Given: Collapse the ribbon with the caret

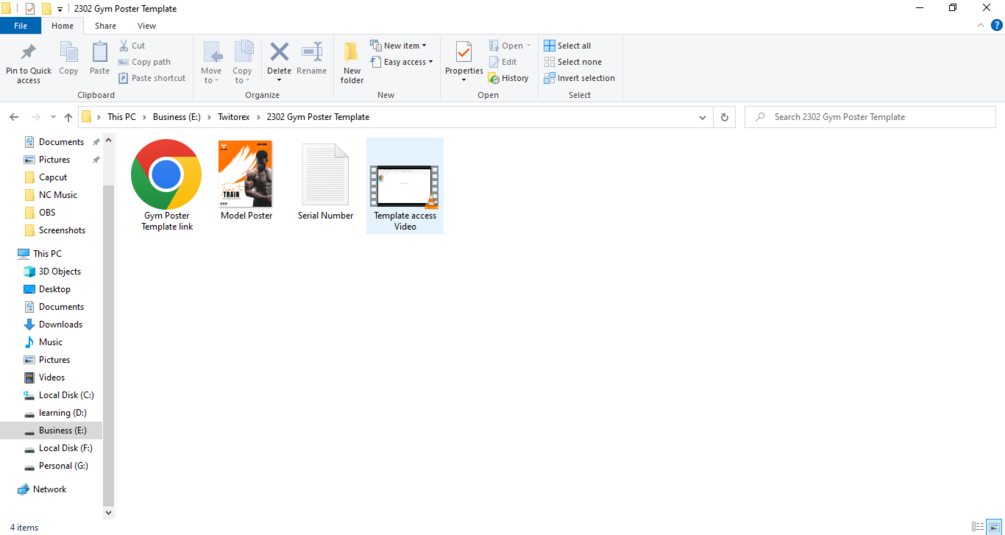Looking at the screenshot, I should pyautogui.click(x=980, y=26).
